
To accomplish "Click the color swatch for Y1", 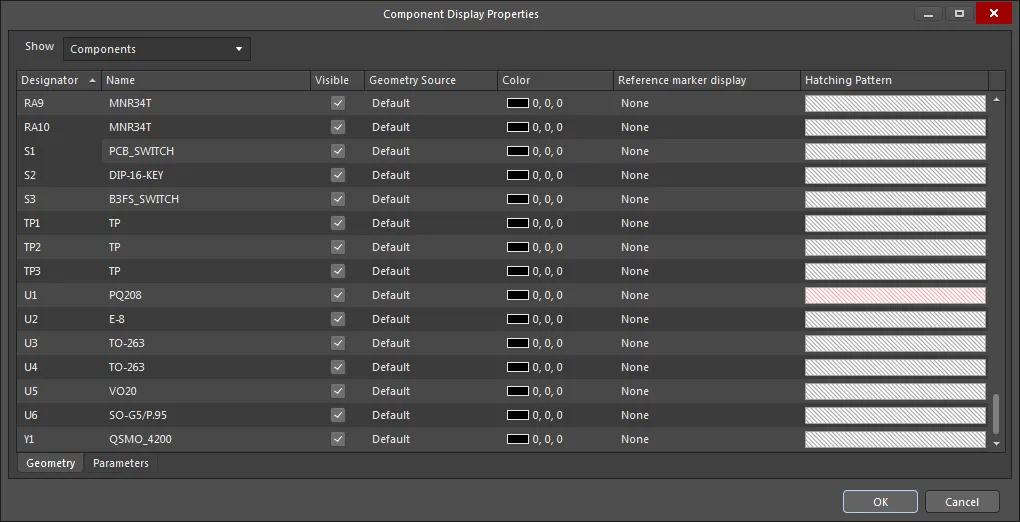I will [x=518, y=439].
